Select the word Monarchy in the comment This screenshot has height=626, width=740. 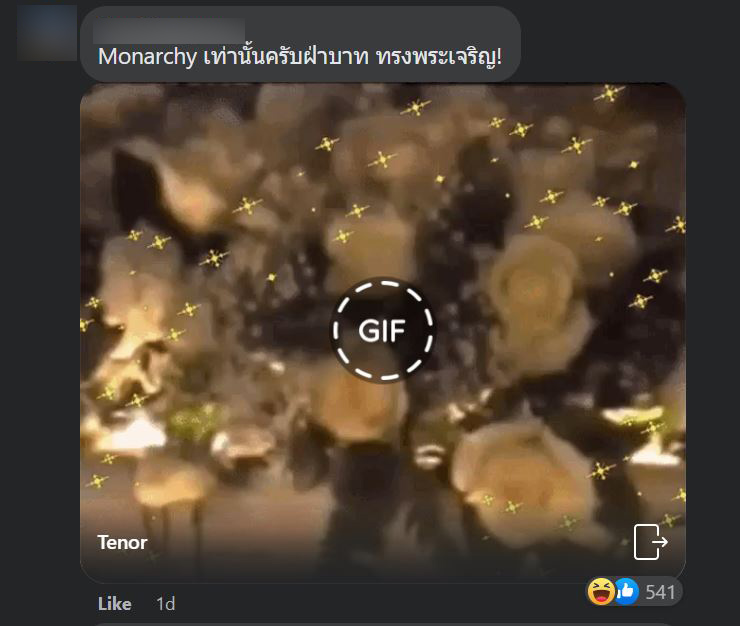click(x=147, y=57)
